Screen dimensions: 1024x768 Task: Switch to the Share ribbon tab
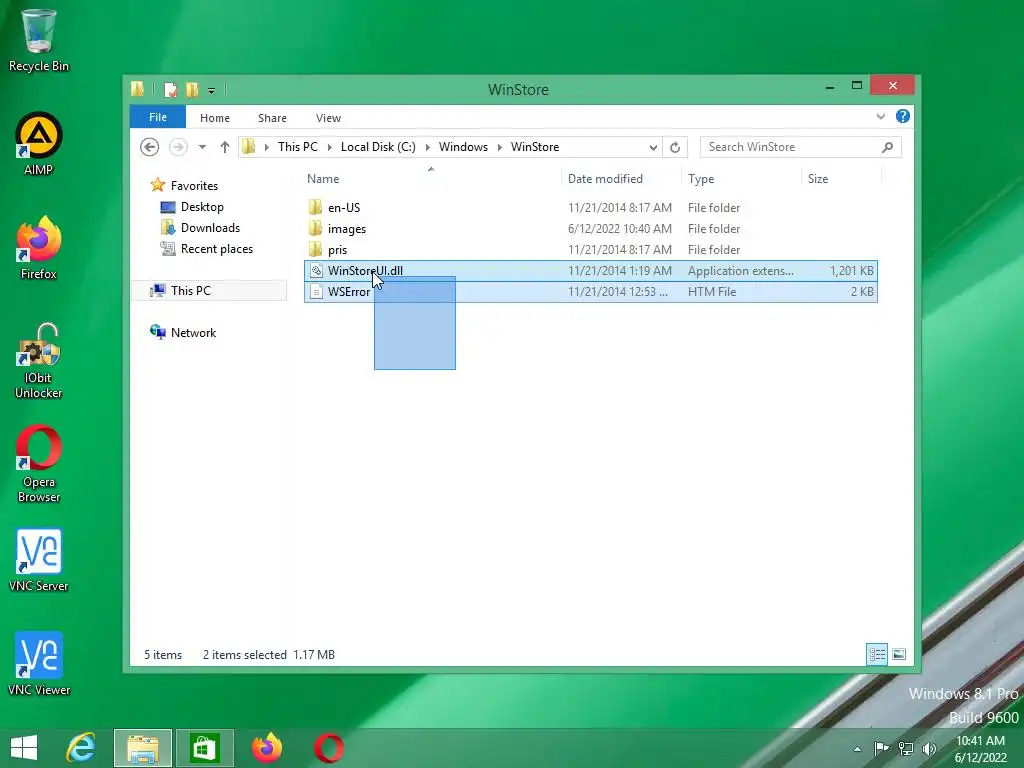272,118
